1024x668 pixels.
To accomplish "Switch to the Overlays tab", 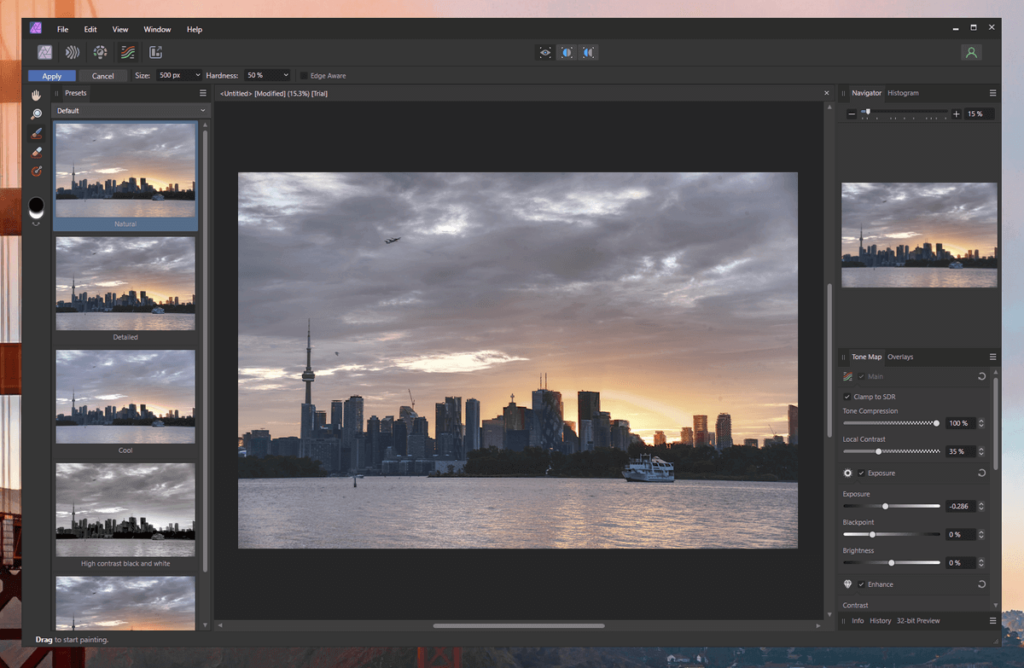I will point(900,357).
